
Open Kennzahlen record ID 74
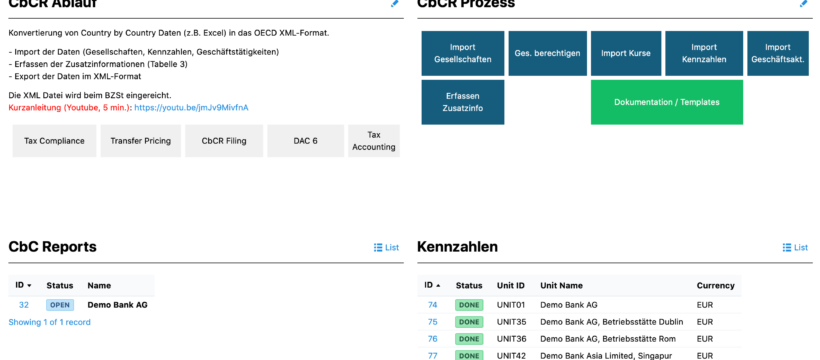pyautogui.click(x=432, y=305)
